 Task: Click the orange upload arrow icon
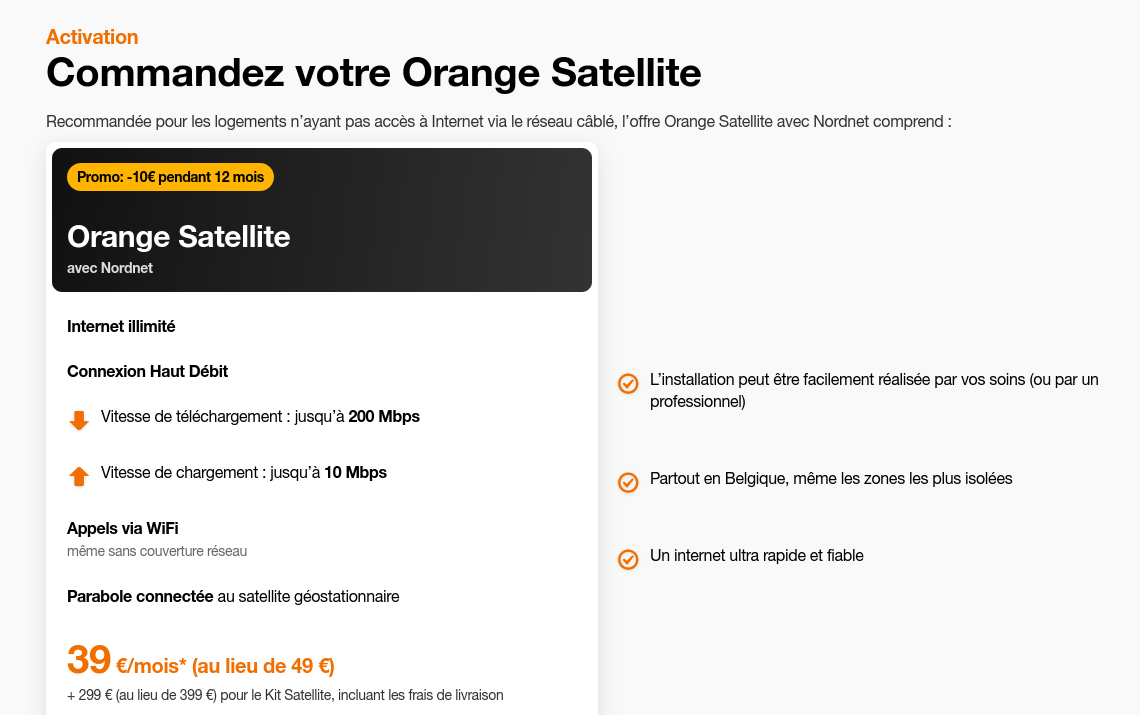point(79,476)
